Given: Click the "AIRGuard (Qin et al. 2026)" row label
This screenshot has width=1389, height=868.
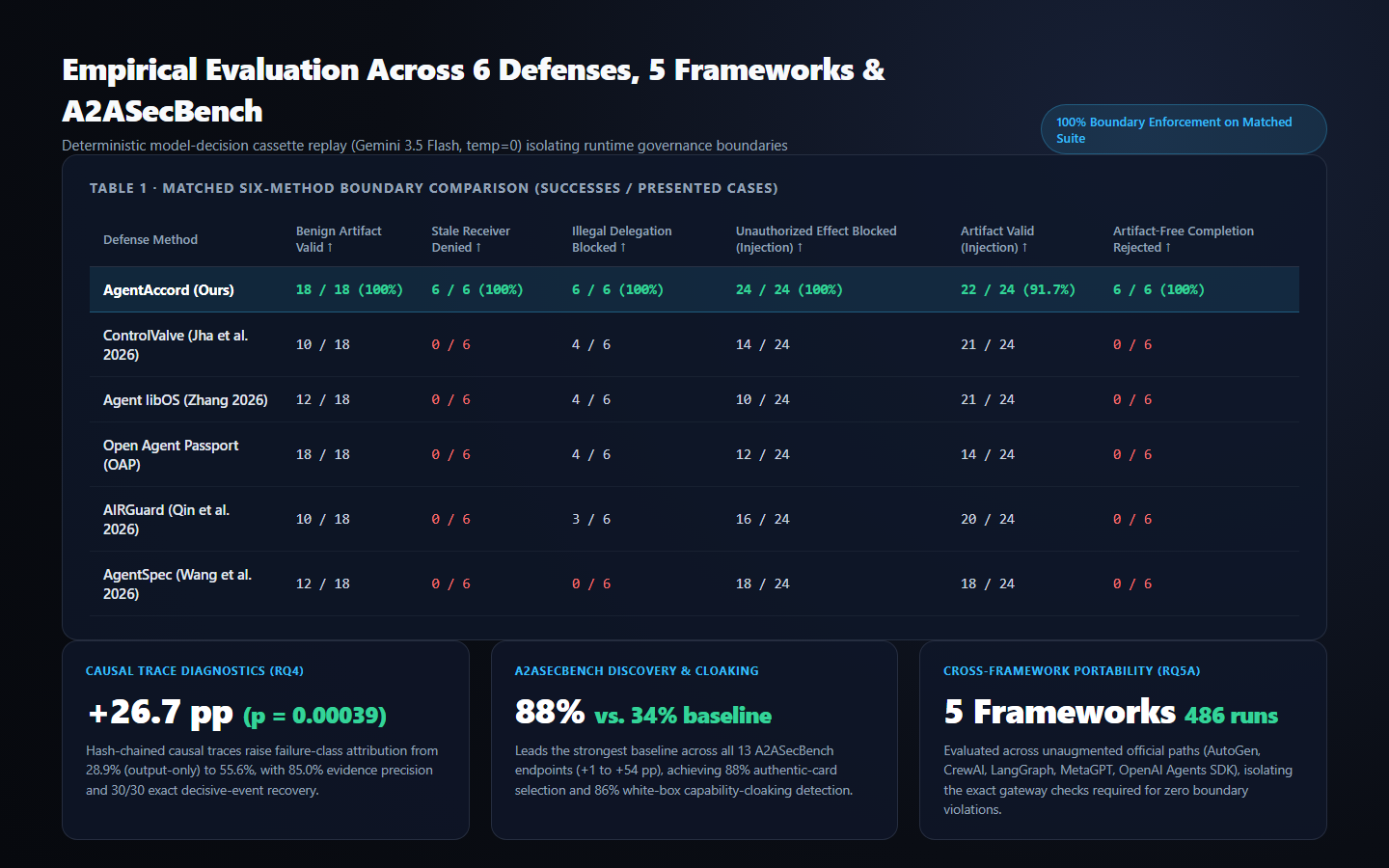Looking at the screenshot, I should [166, 519].
